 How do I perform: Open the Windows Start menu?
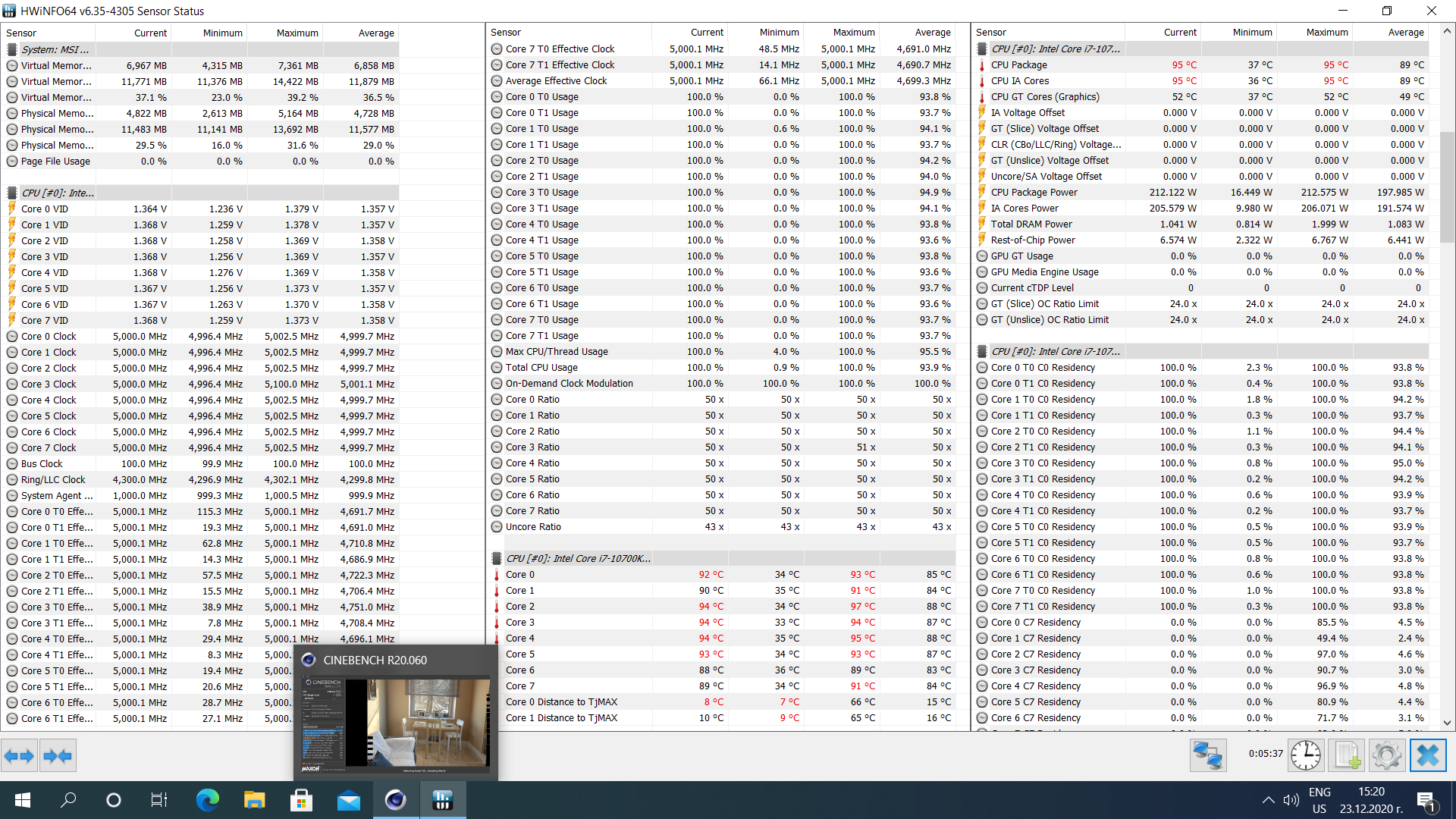tap(23, 800)
